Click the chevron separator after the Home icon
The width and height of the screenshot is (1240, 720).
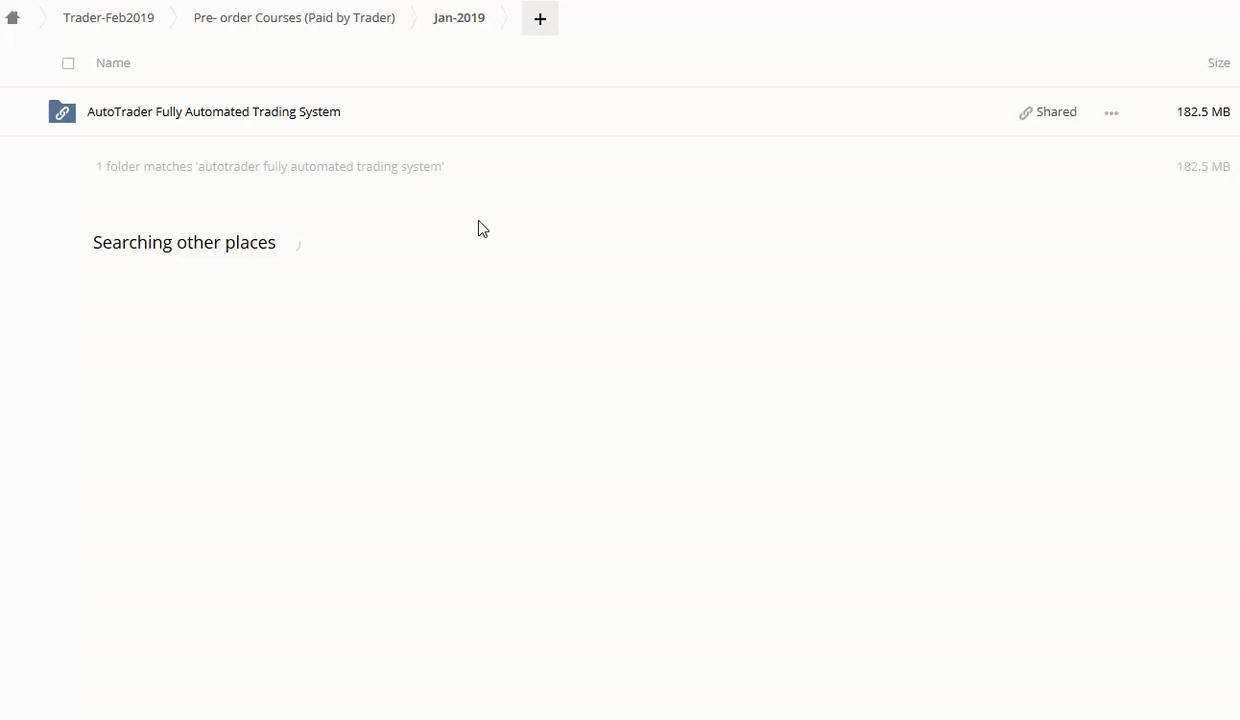42,18
